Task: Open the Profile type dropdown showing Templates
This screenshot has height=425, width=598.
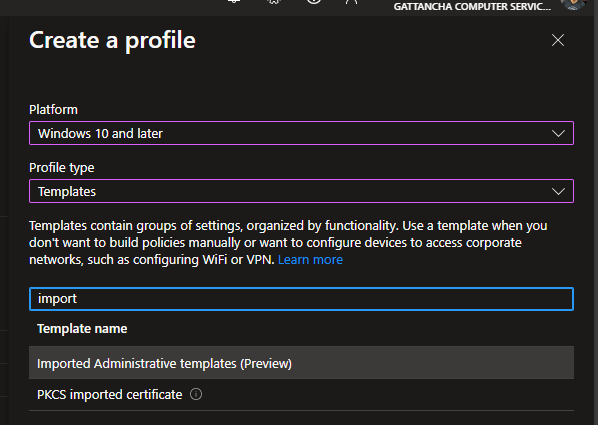Action: (x=301, y=191)
